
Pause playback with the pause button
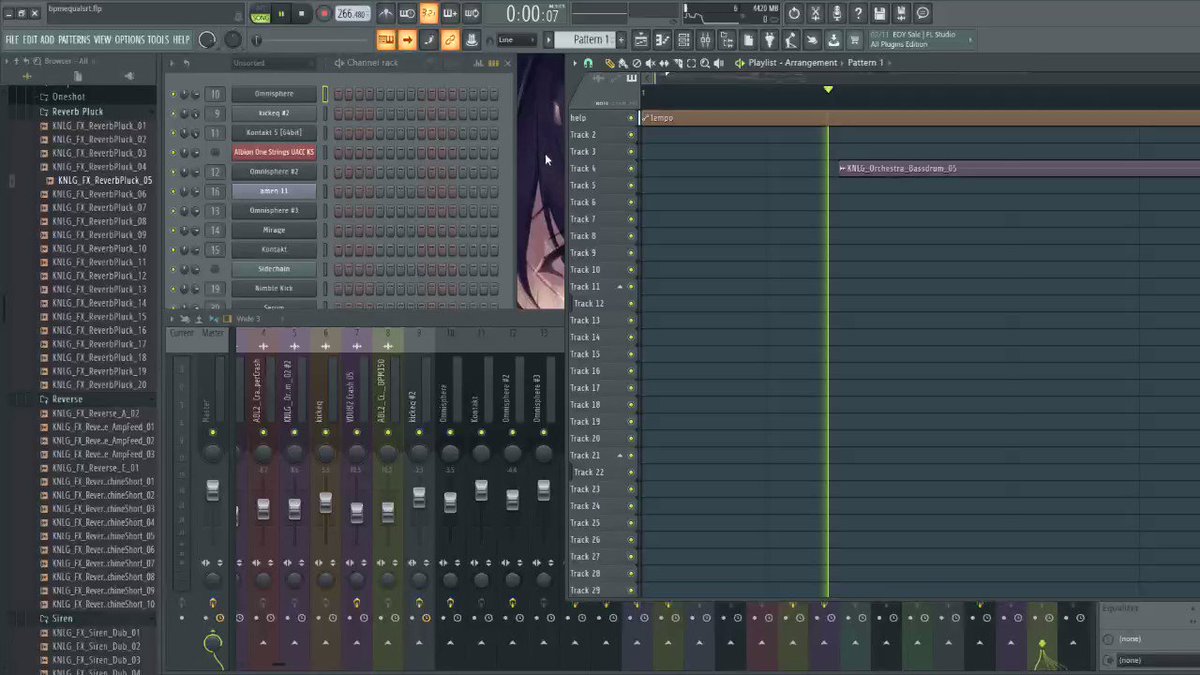pyautogui.click(x=281, y=13)
